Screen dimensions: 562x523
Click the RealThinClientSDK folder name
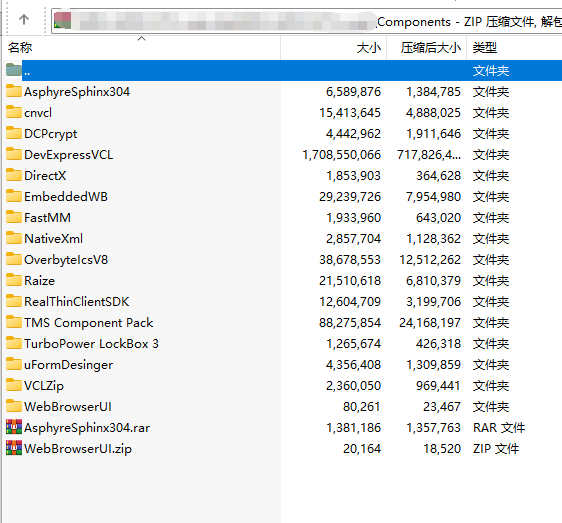coord(77,302)
